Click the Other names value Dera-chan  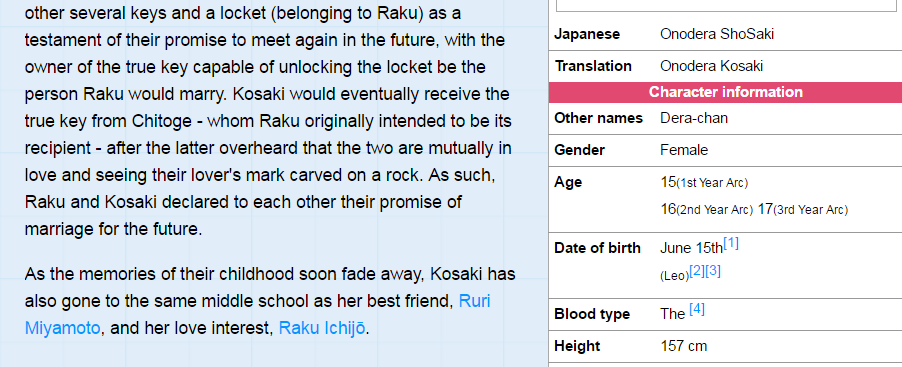tap(694, 118)
